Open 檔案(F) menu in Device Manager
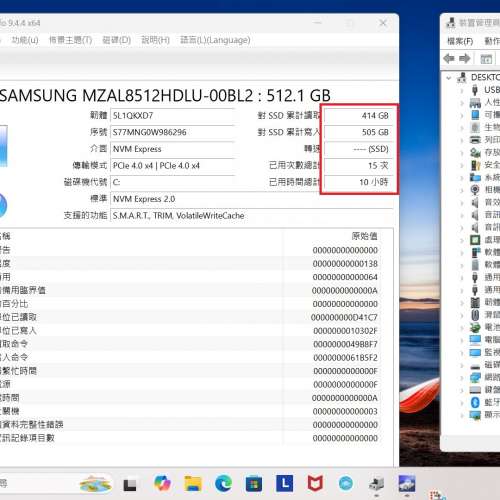 460,41
